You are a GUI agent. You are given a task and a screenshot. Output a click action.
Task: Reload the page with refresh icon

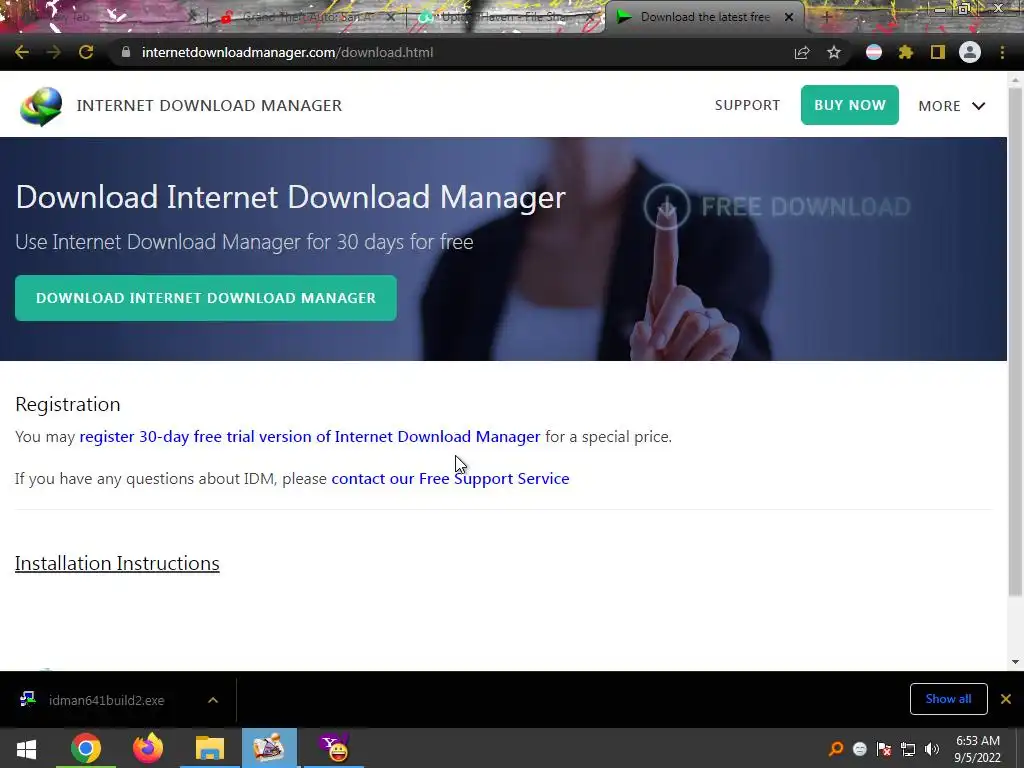(x=86, y=52)
